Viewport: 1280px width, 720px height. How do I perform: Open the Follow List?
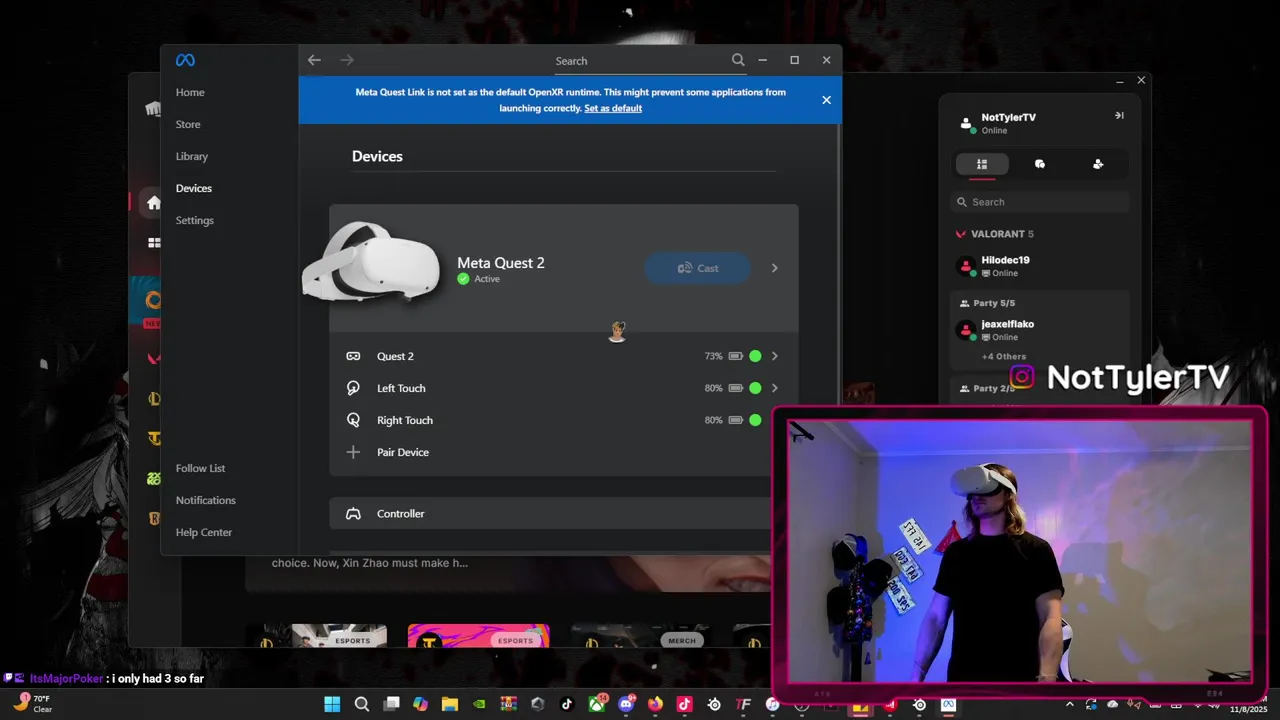pyautogui.click(x=200, y=468)
